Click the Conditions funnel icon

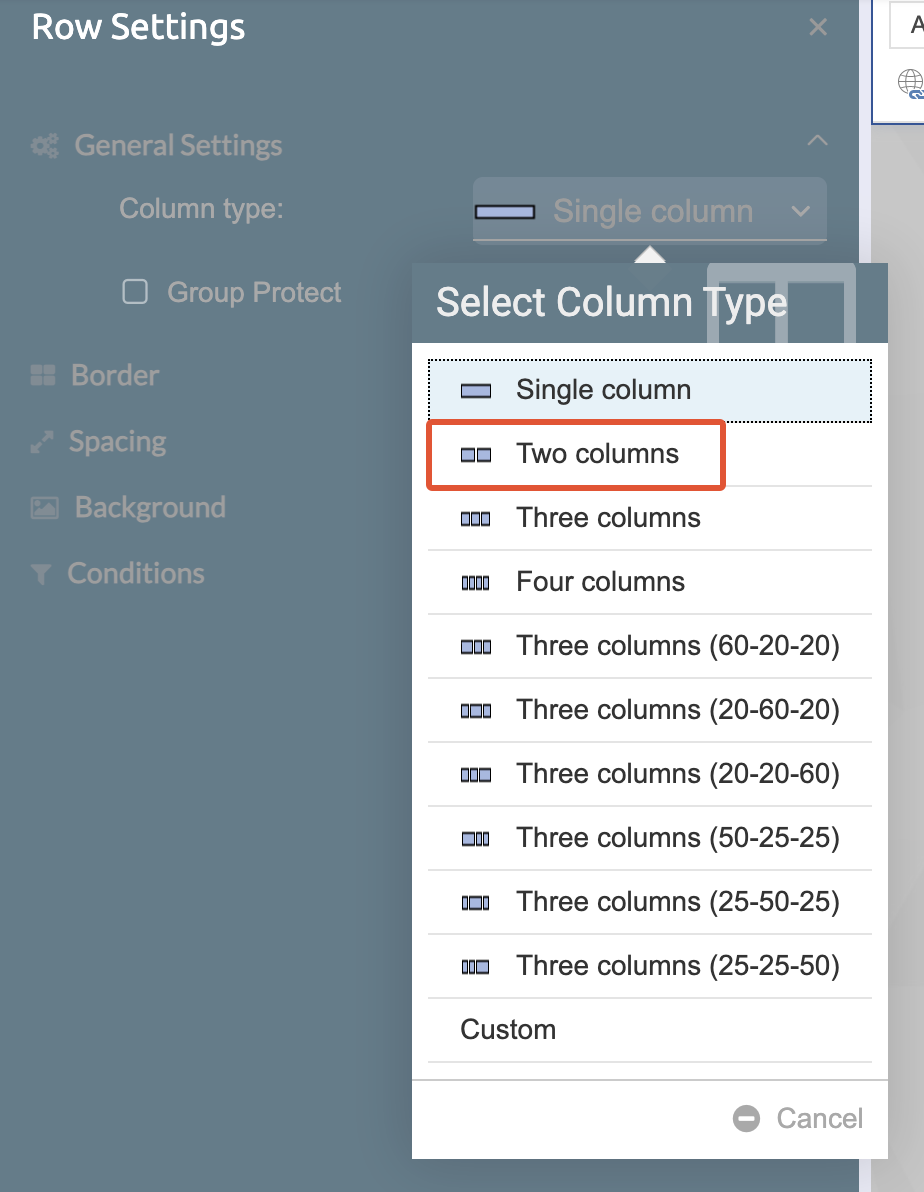click(41, 574)
